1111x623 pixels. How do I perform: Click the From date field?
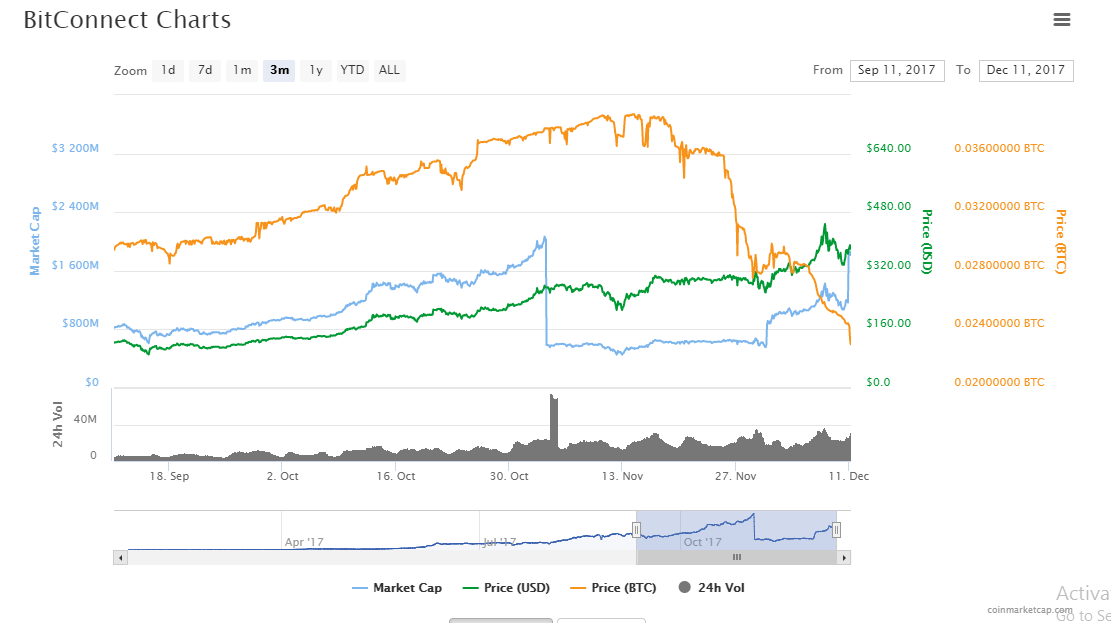(x=897, y=70)
